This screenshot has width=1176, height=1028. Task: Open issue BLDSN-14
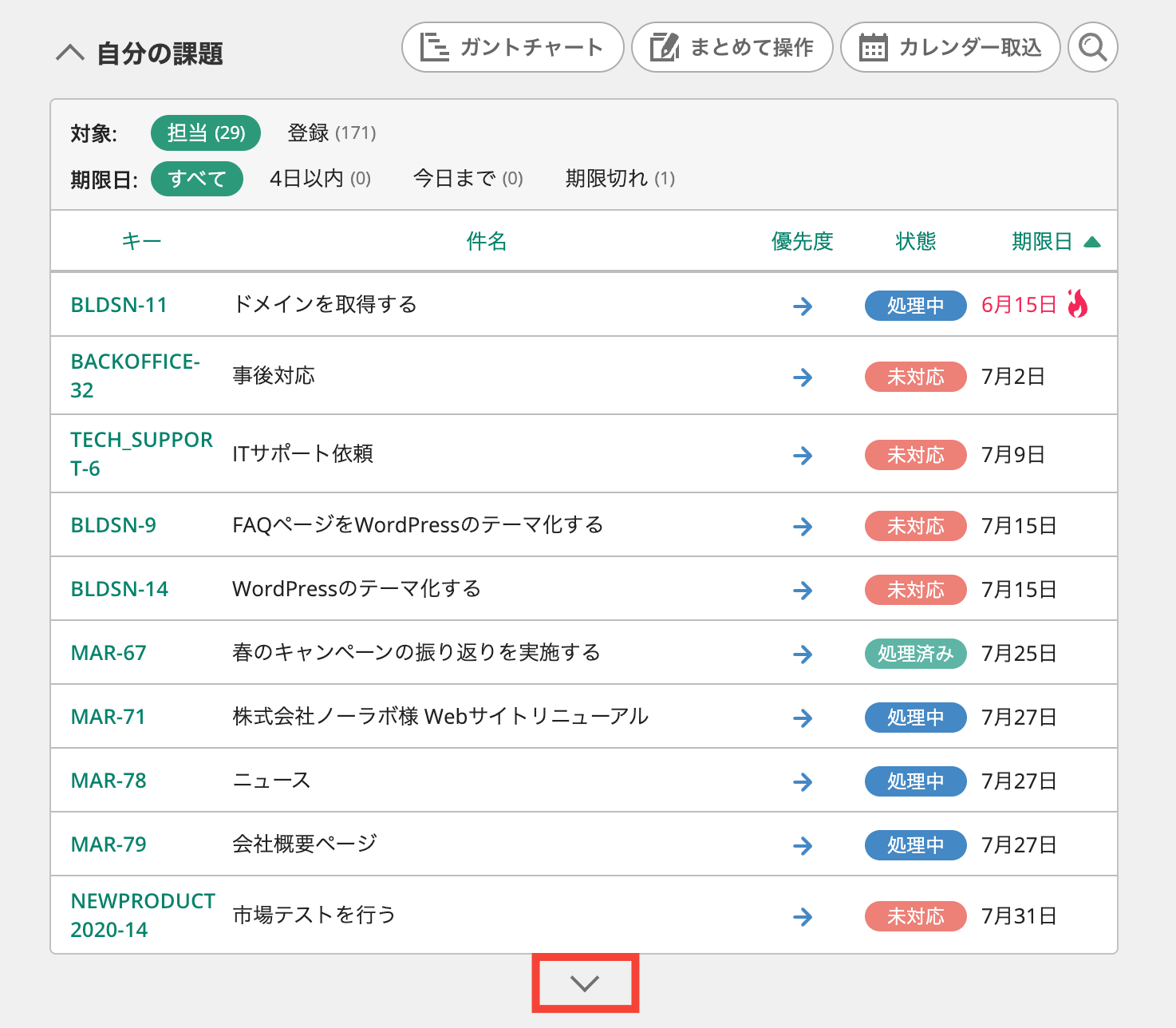(120, 589)
